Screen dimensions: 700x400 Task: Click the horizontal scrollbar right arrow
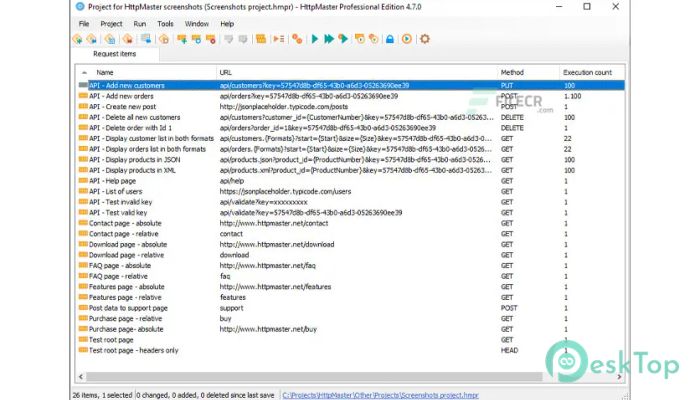point(619,377)
